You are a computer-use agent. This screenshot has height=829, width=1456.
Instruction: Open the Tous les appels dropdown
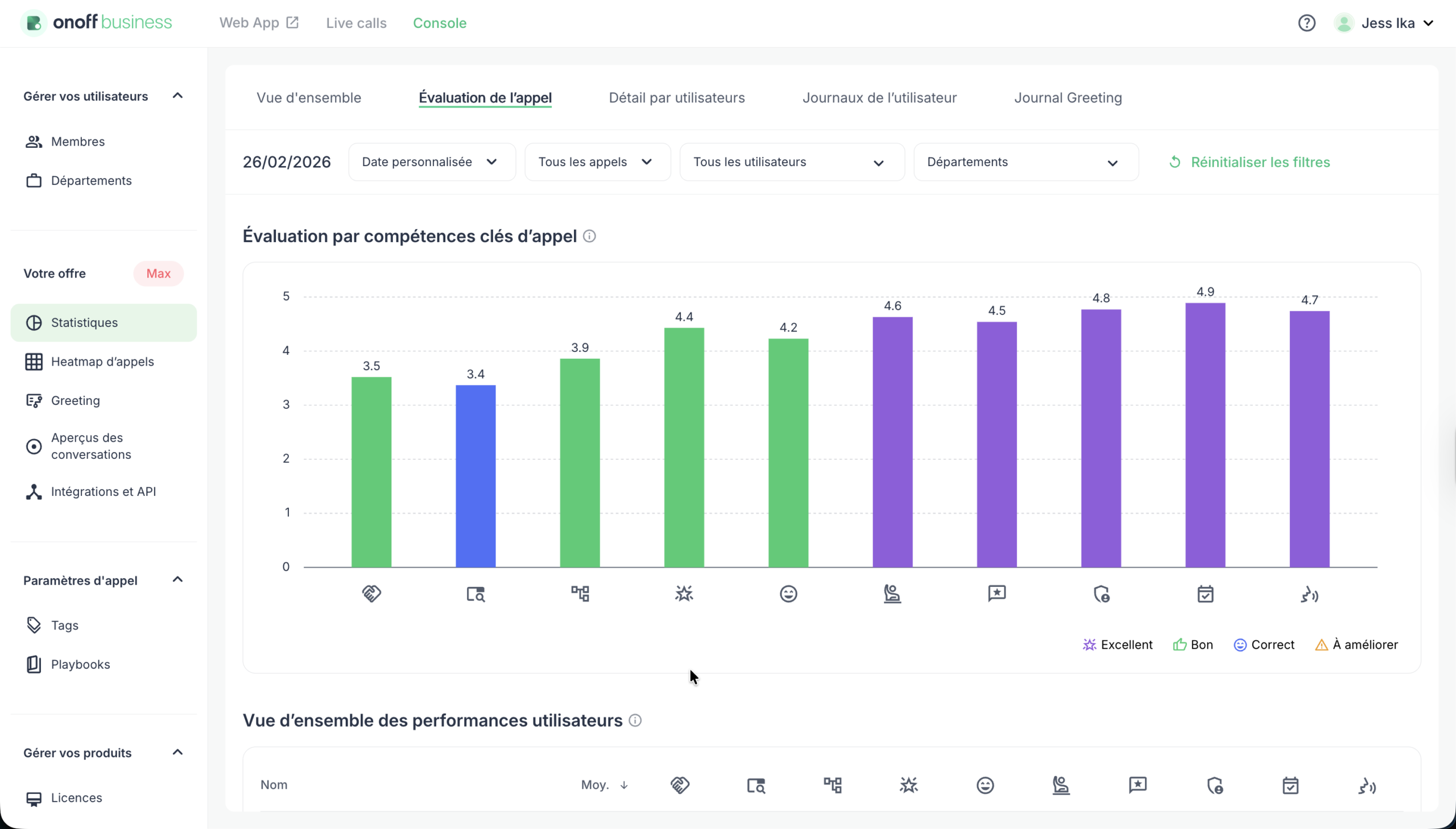[597, 161]
